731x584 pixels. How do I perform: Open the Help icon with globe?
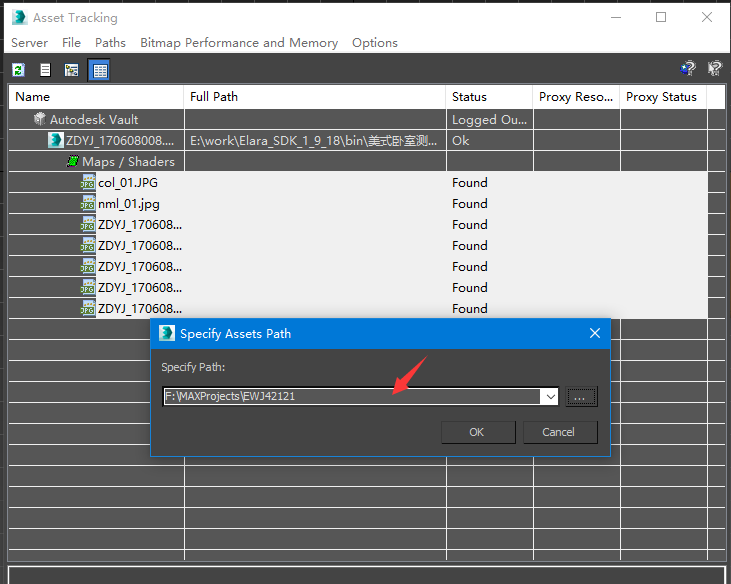point(688,69)
